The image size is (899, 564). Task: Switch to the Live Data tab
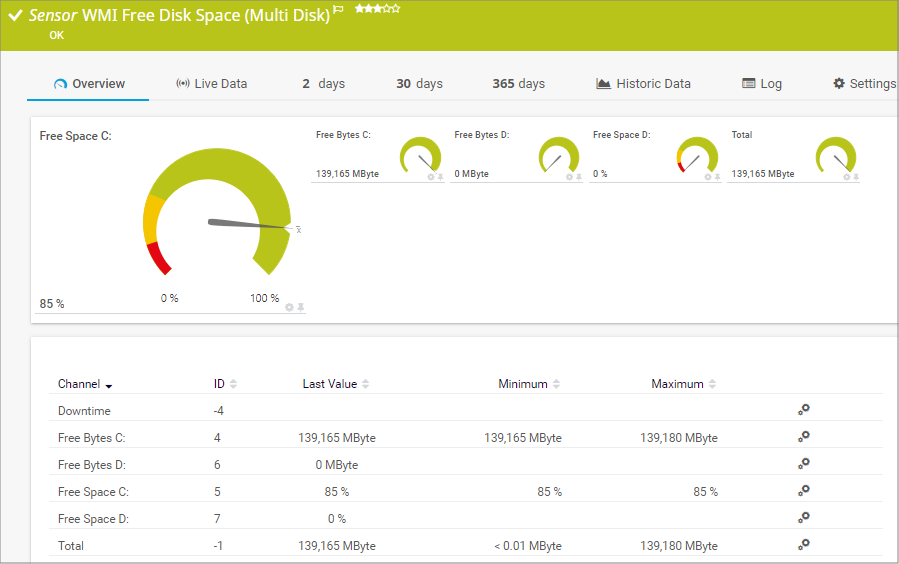211,84
